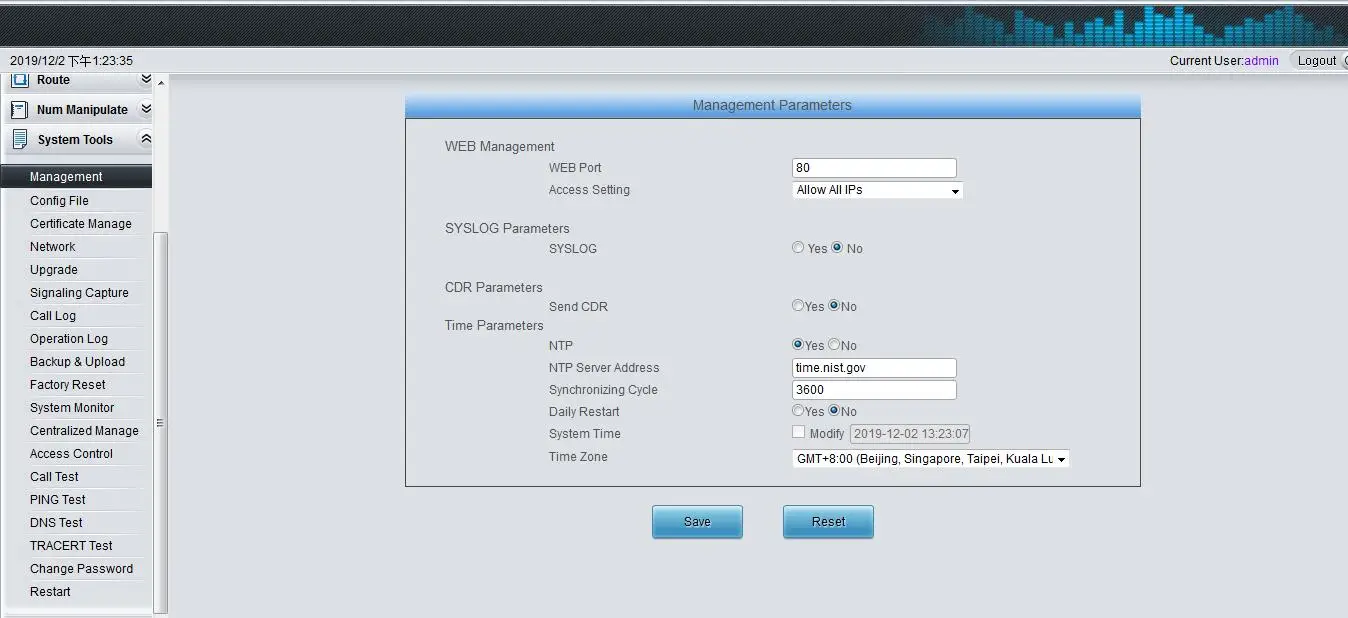Open Config File in sidebar menu
The image size is (1348, 618).
click(x=59, y=201)
